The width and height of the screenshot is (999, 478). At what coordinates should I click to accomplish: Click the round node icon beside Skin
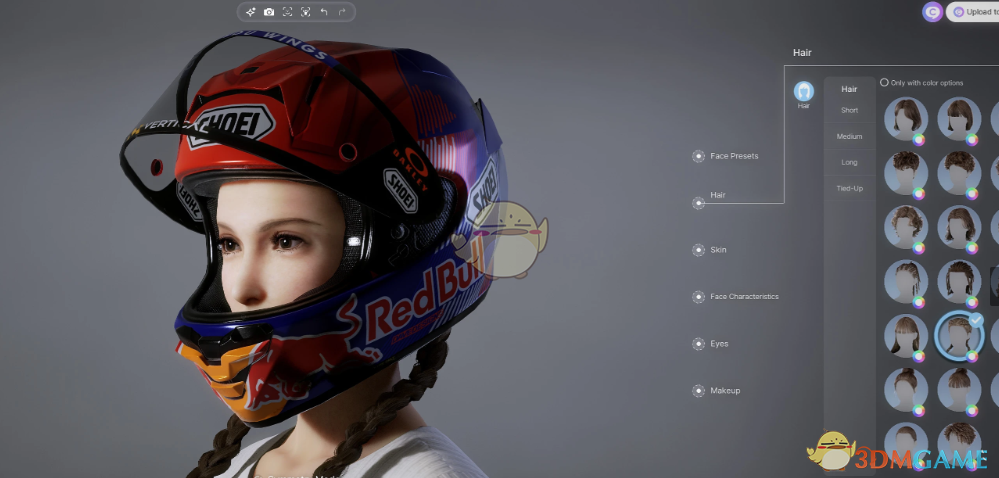point(698,250)
